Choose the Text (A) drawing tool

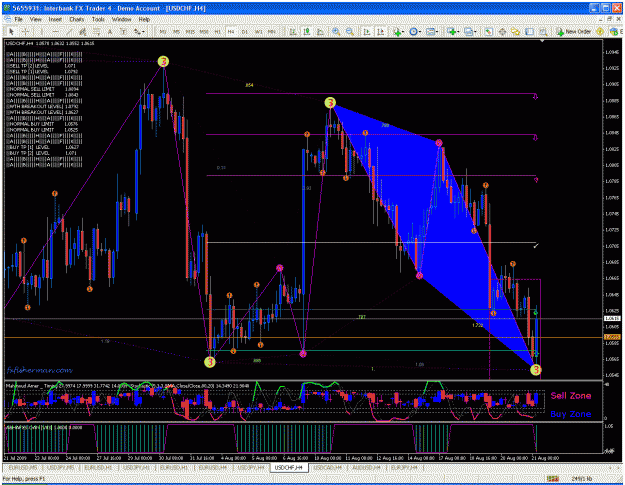coord(110,31)
